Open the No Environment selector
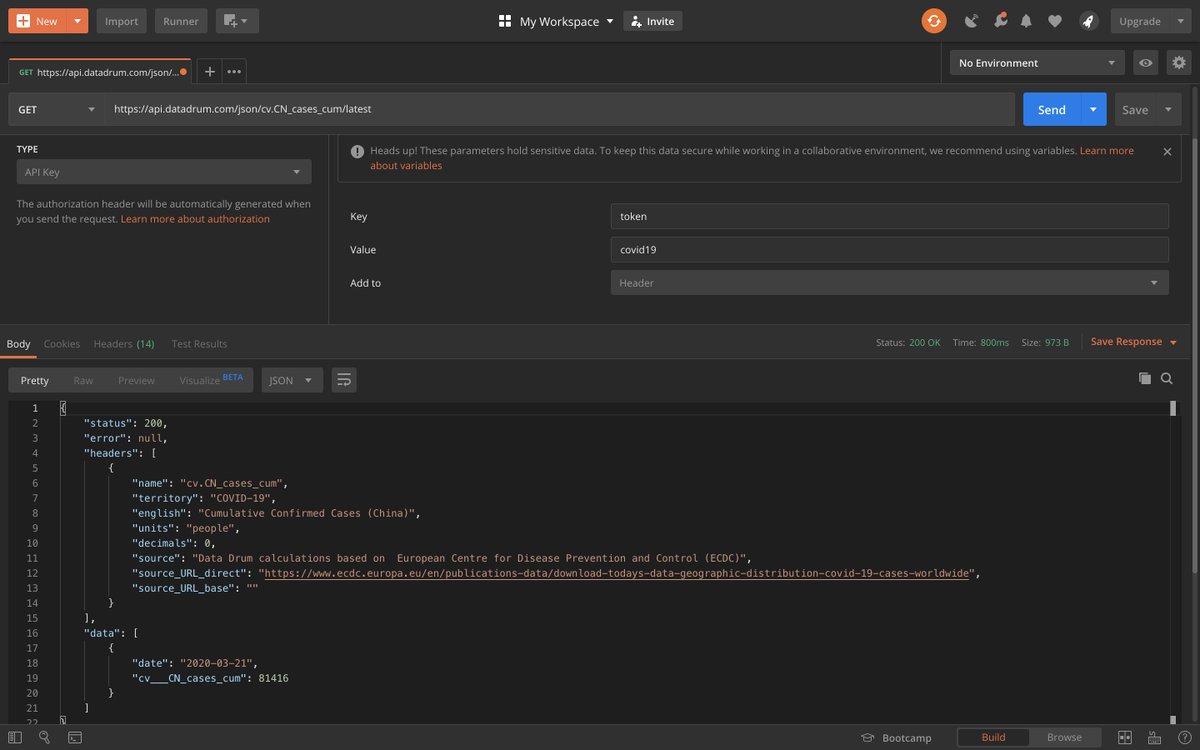Image resolution: width=1200 pixels, height=750 pixels. pyautogui.click(x=1037, y=63)
